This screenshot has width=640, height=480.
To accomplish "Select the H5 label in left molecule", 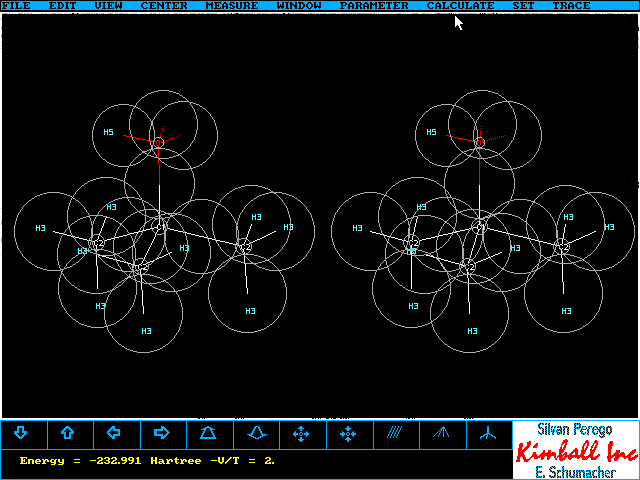I will click(x=108, y=132).
